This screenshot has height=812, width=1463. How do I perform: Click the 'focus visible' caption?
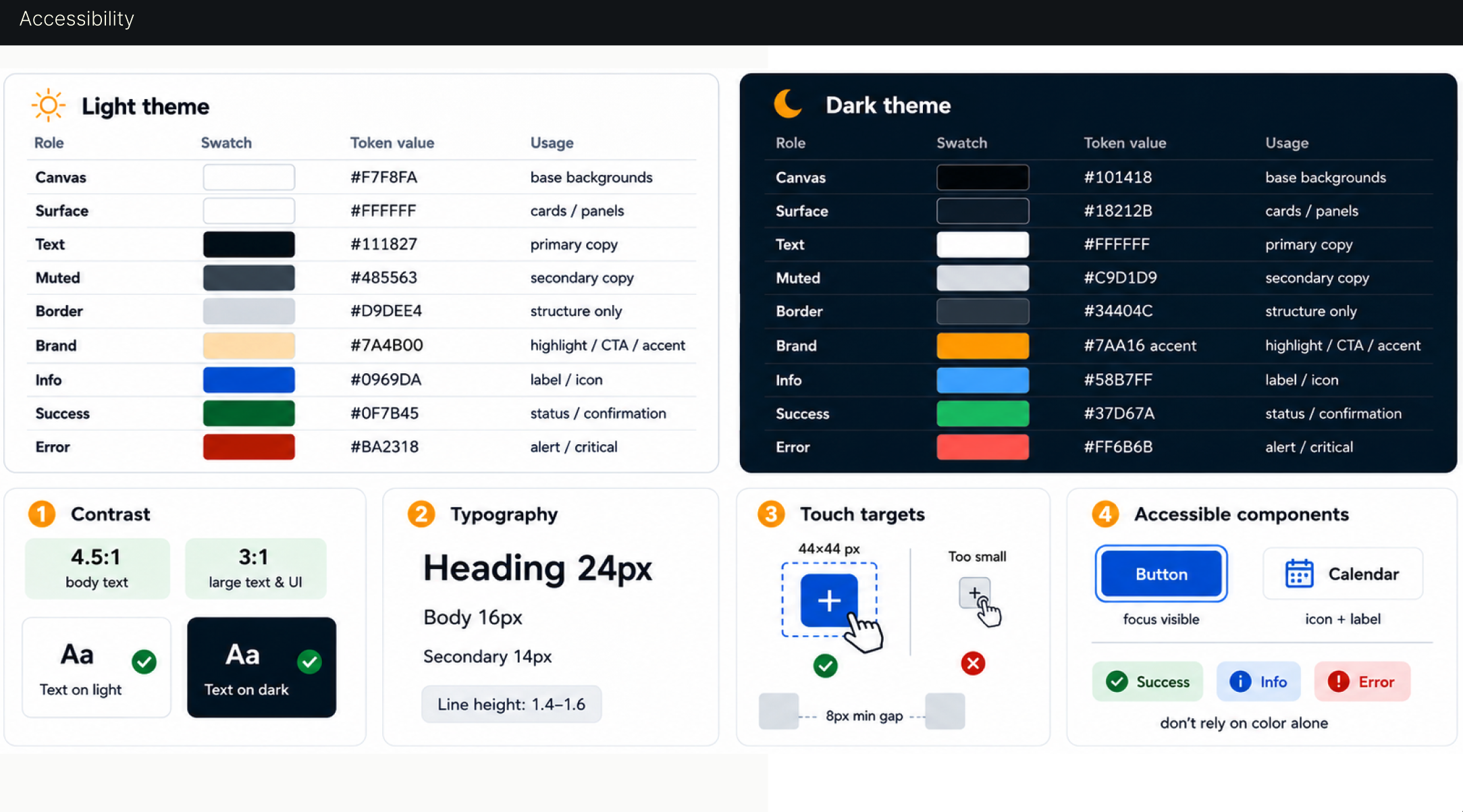(x=1161, y=619)
